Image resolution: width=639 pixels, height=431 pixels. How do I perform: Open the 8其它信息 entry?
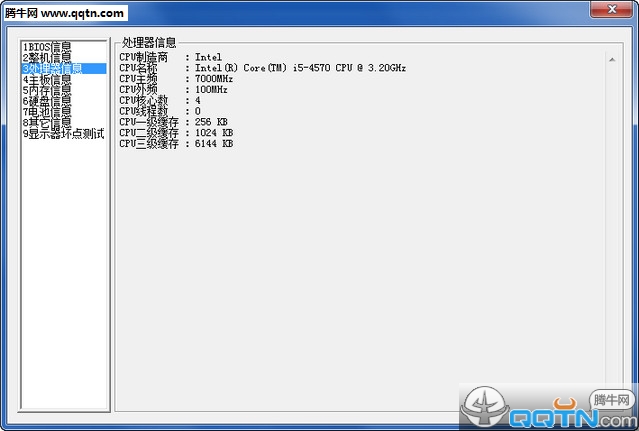(x=64, y=122)
